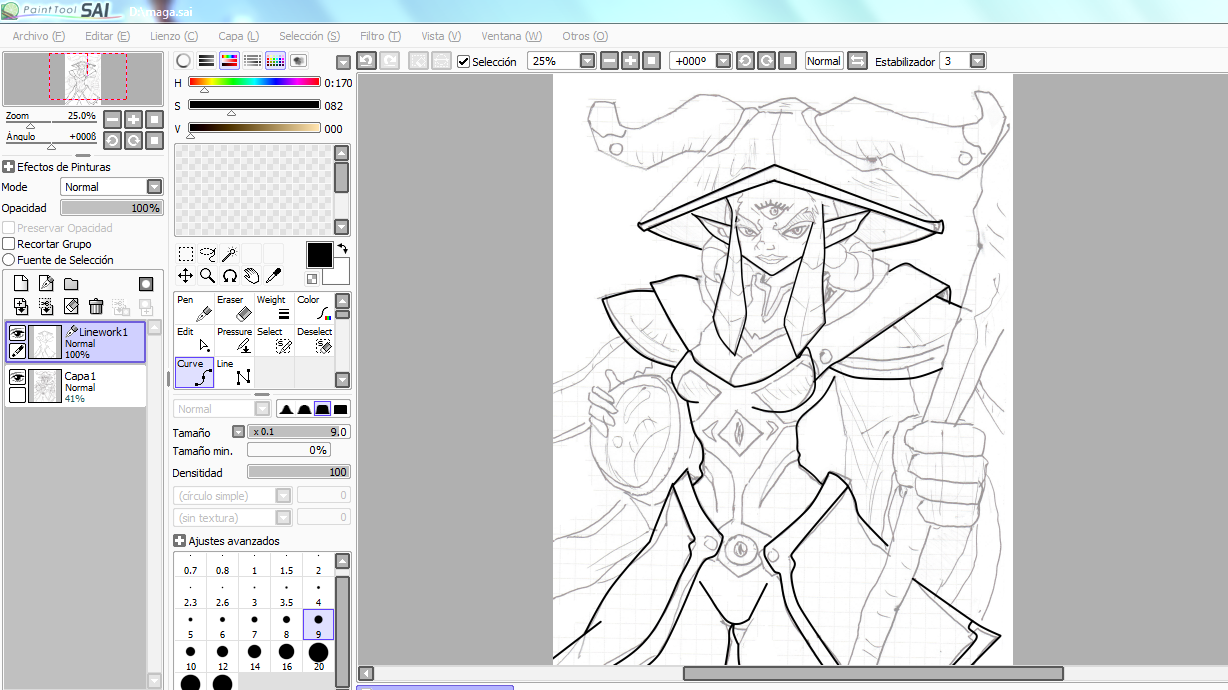Screen dimensions: 1228x690
Task: Toggle the swatches panel
Action: (x=275, y=61)
